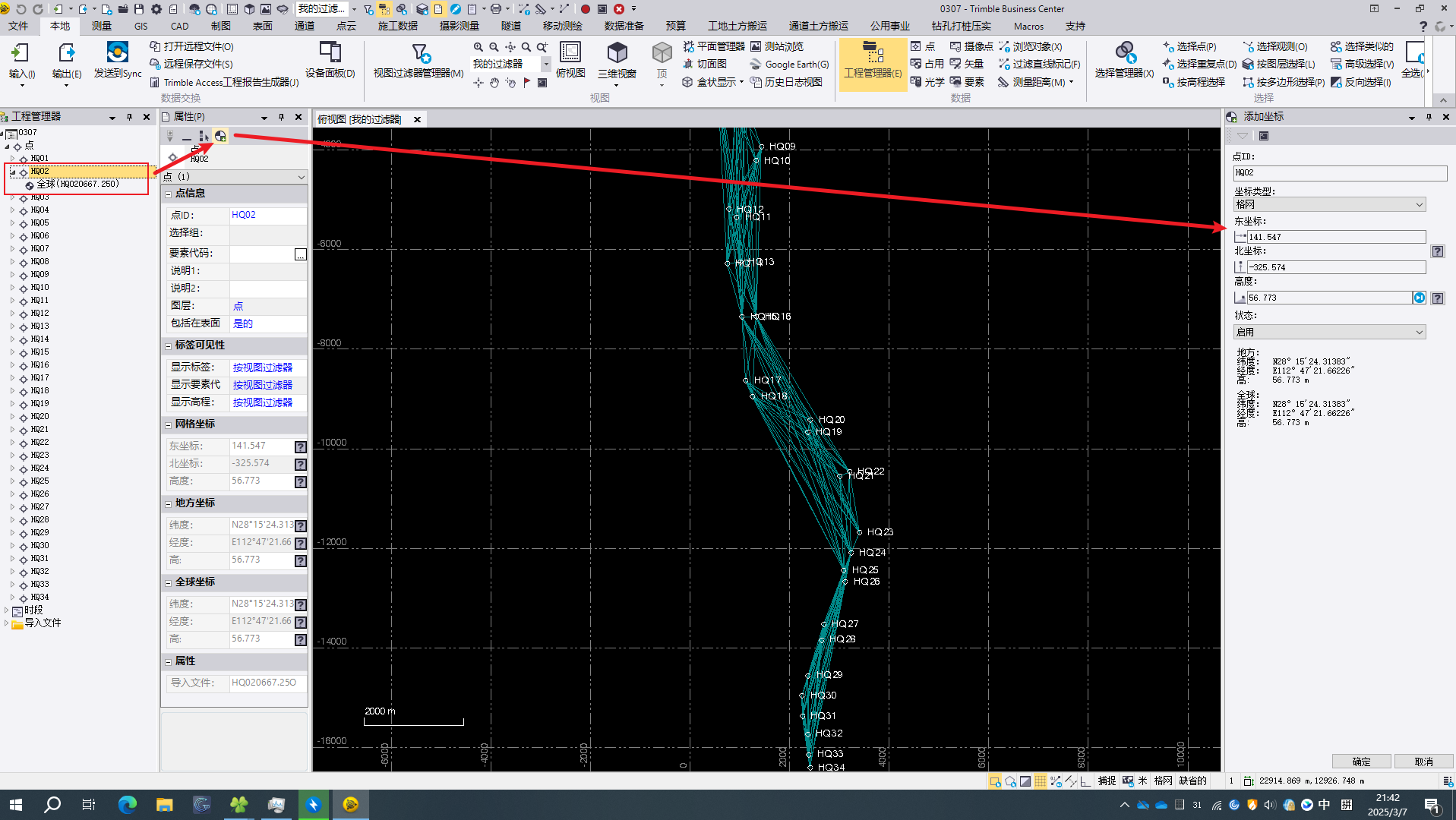The image size is (1456, 820).
Task: Toggle the 米 units button in status bar
Action: point(1142,781)
